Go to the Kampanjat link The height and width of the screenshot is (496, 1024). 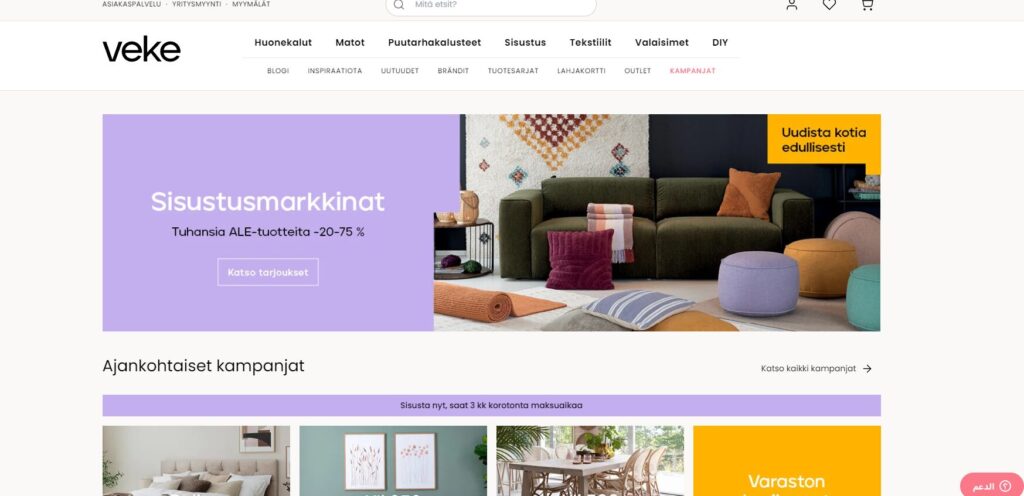pos(692,70)
